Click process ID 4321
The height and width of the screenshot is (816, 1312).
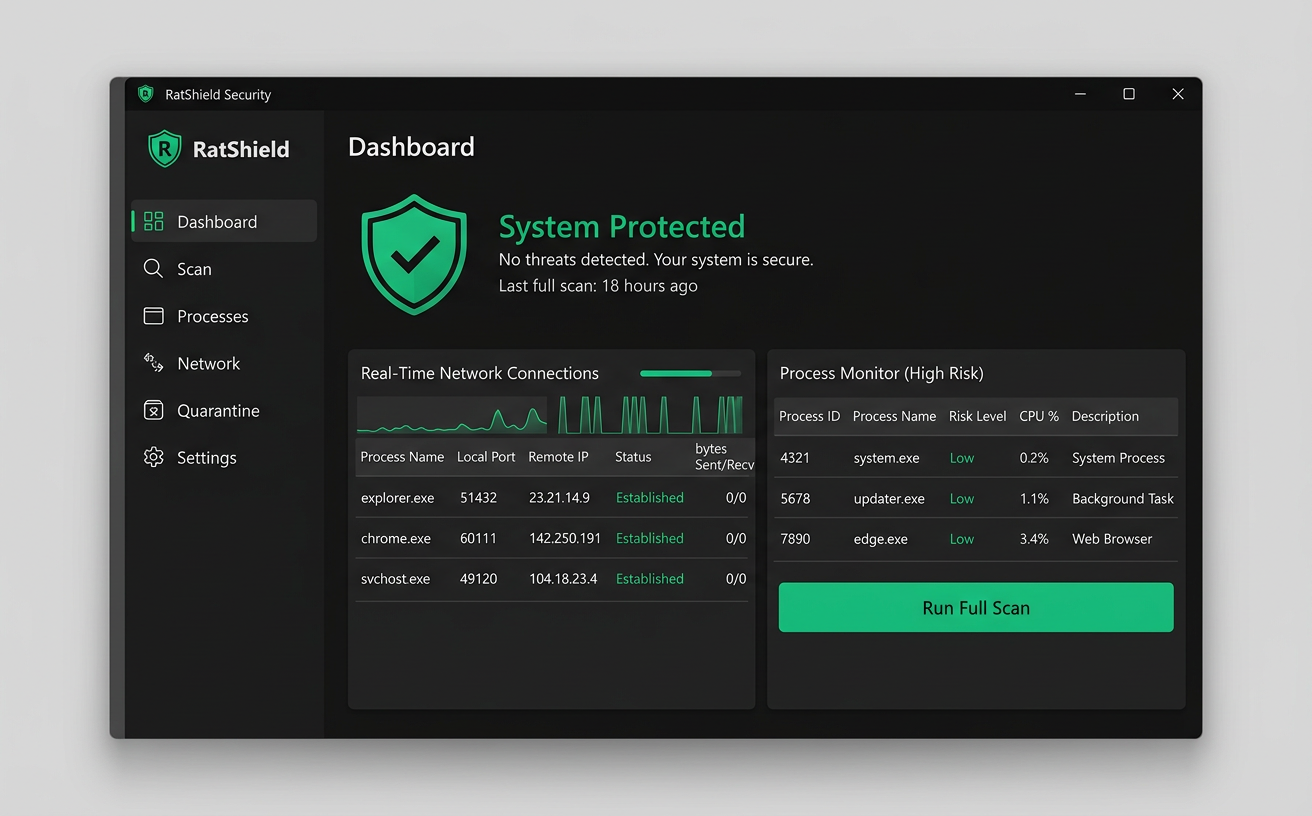click(x=795, y=457)
